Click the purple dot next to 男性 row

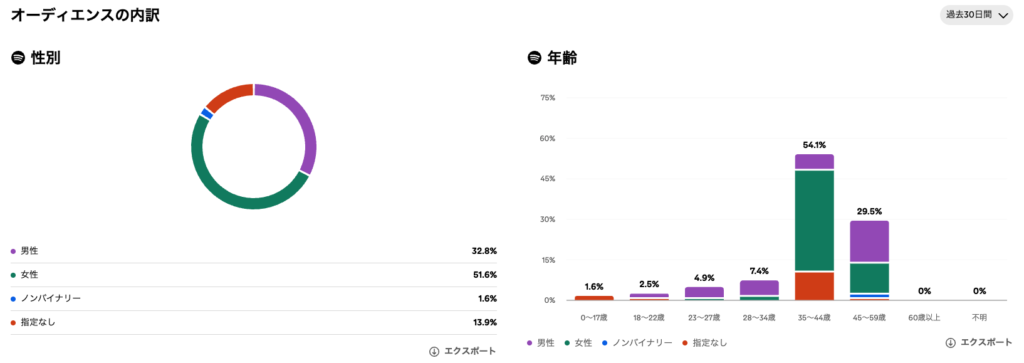13,251
